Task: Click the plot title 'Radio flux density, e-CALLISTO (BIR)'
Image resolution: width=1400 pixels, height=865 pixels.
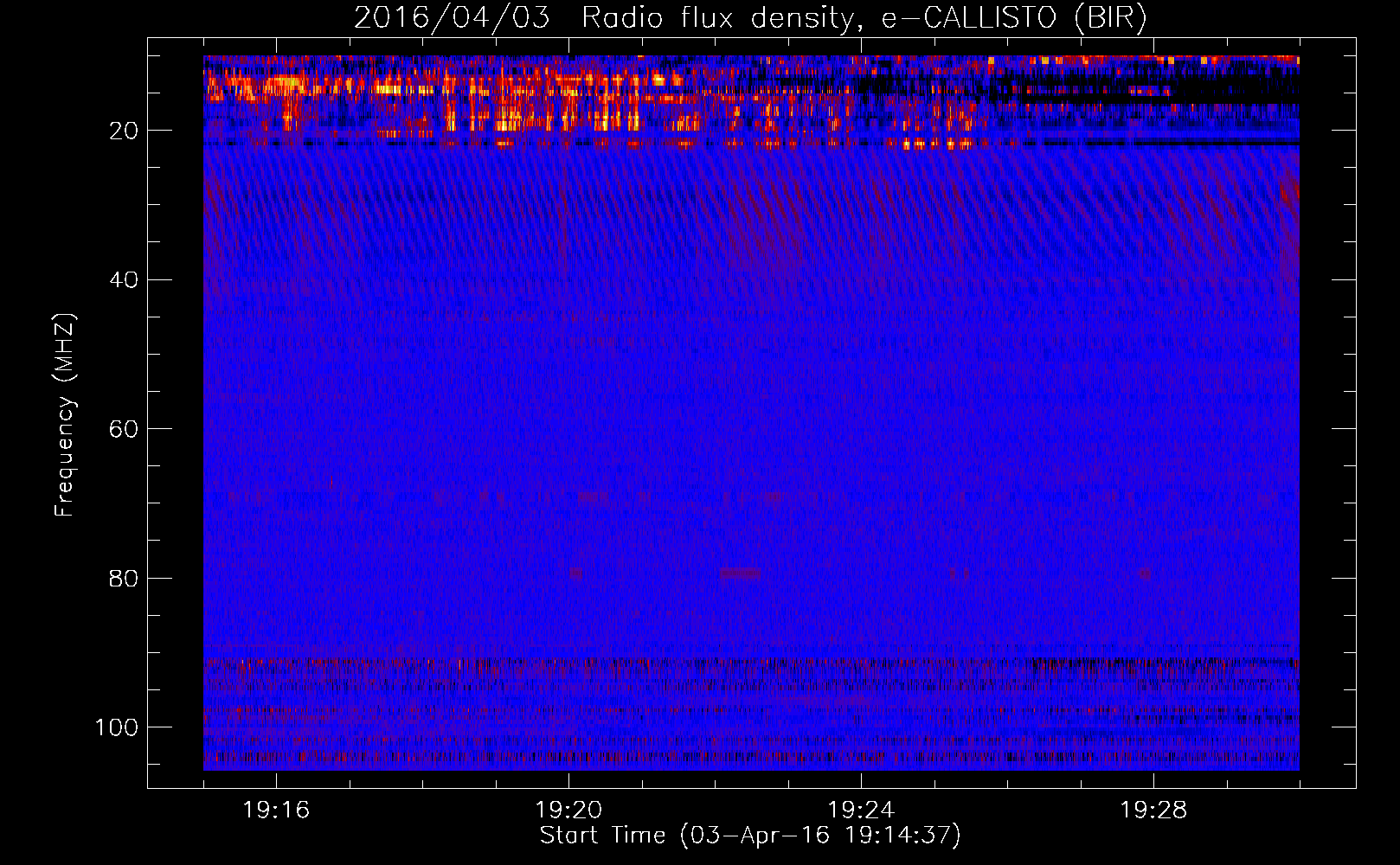Action: coord(864,17)
